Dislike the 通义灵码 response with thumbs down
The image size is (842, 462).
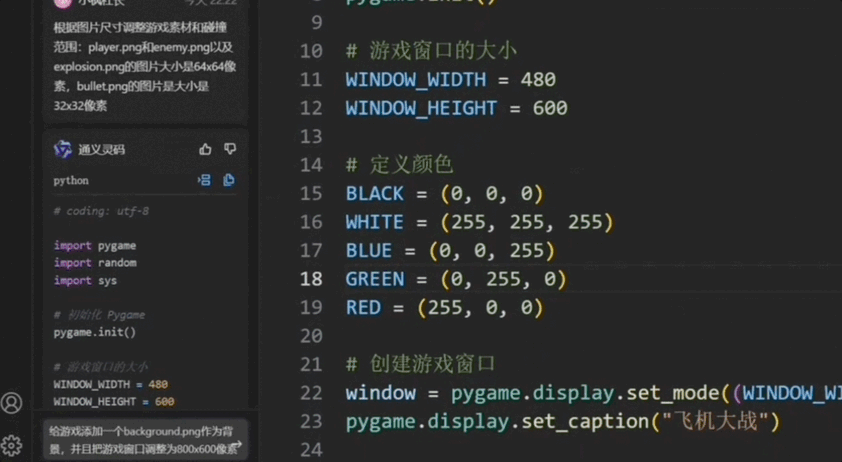[230, 149]
